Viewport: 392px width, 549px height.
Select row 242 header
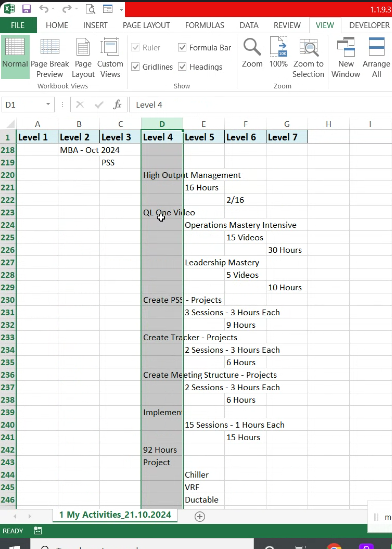[x=8, y=450]
